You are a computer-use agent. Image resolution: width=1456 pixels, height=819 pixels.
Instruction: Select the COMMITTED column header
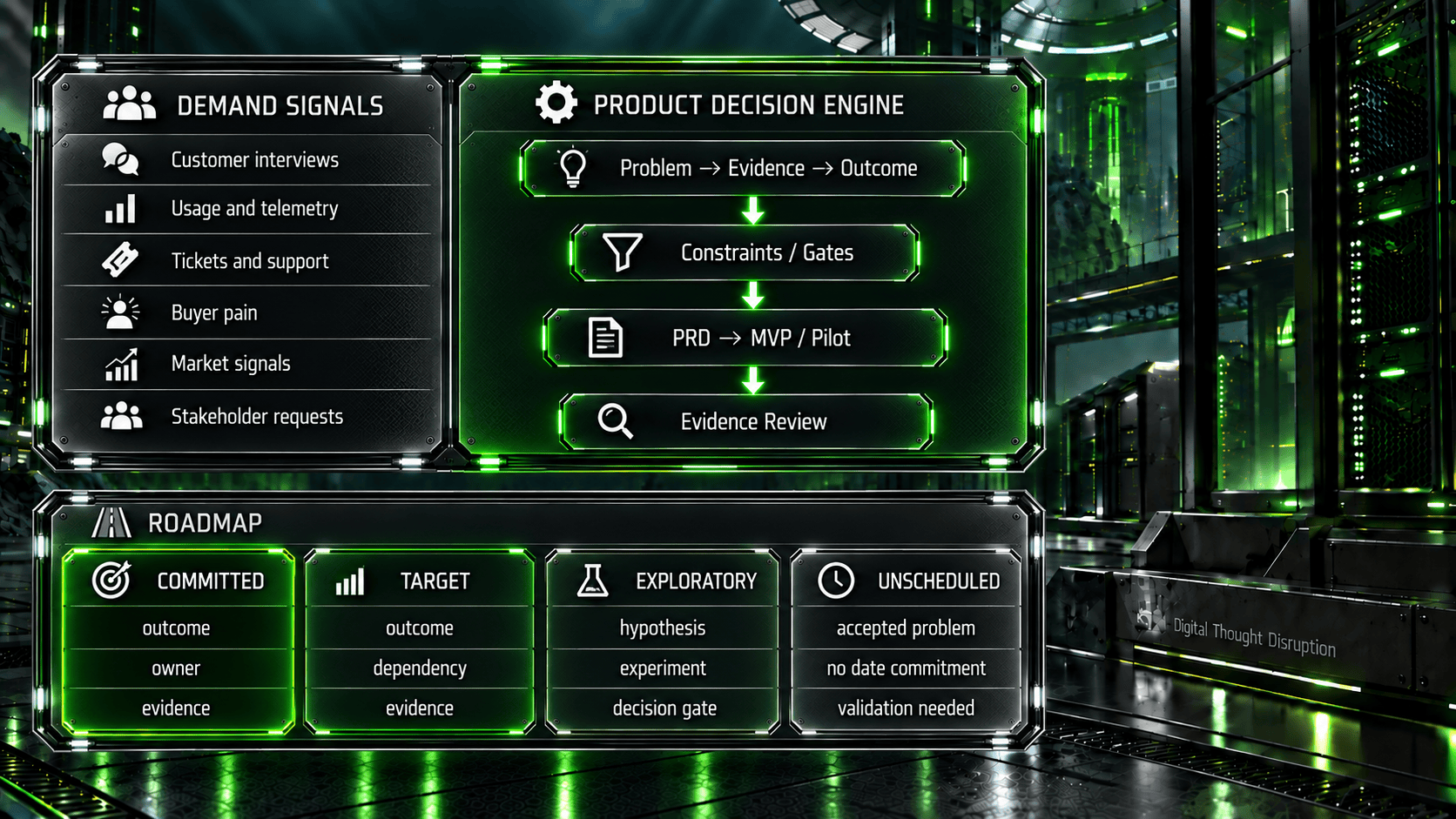[x=211, y=581]
